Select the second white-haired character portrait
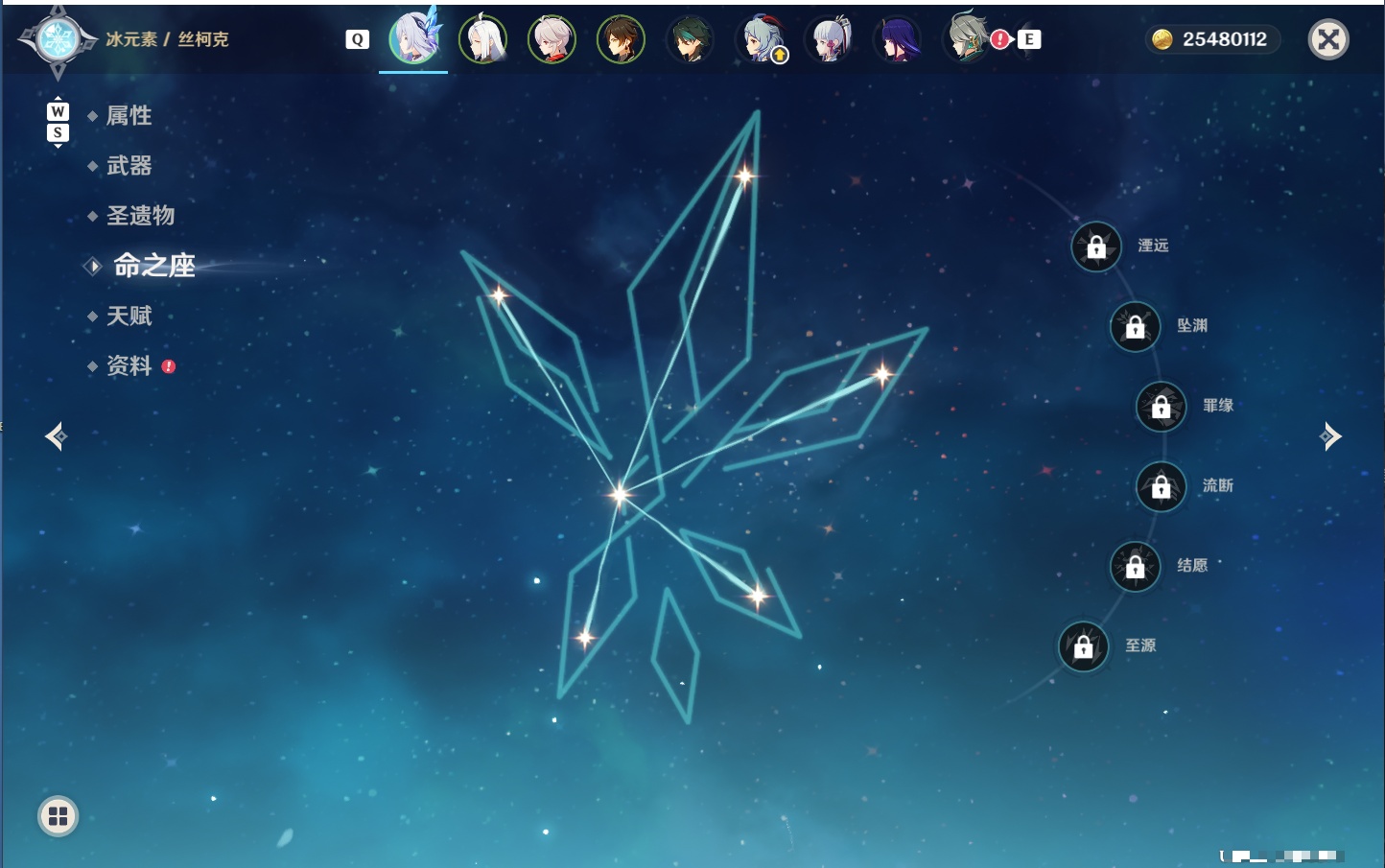The image size is (1385, 868). point(482,39)
